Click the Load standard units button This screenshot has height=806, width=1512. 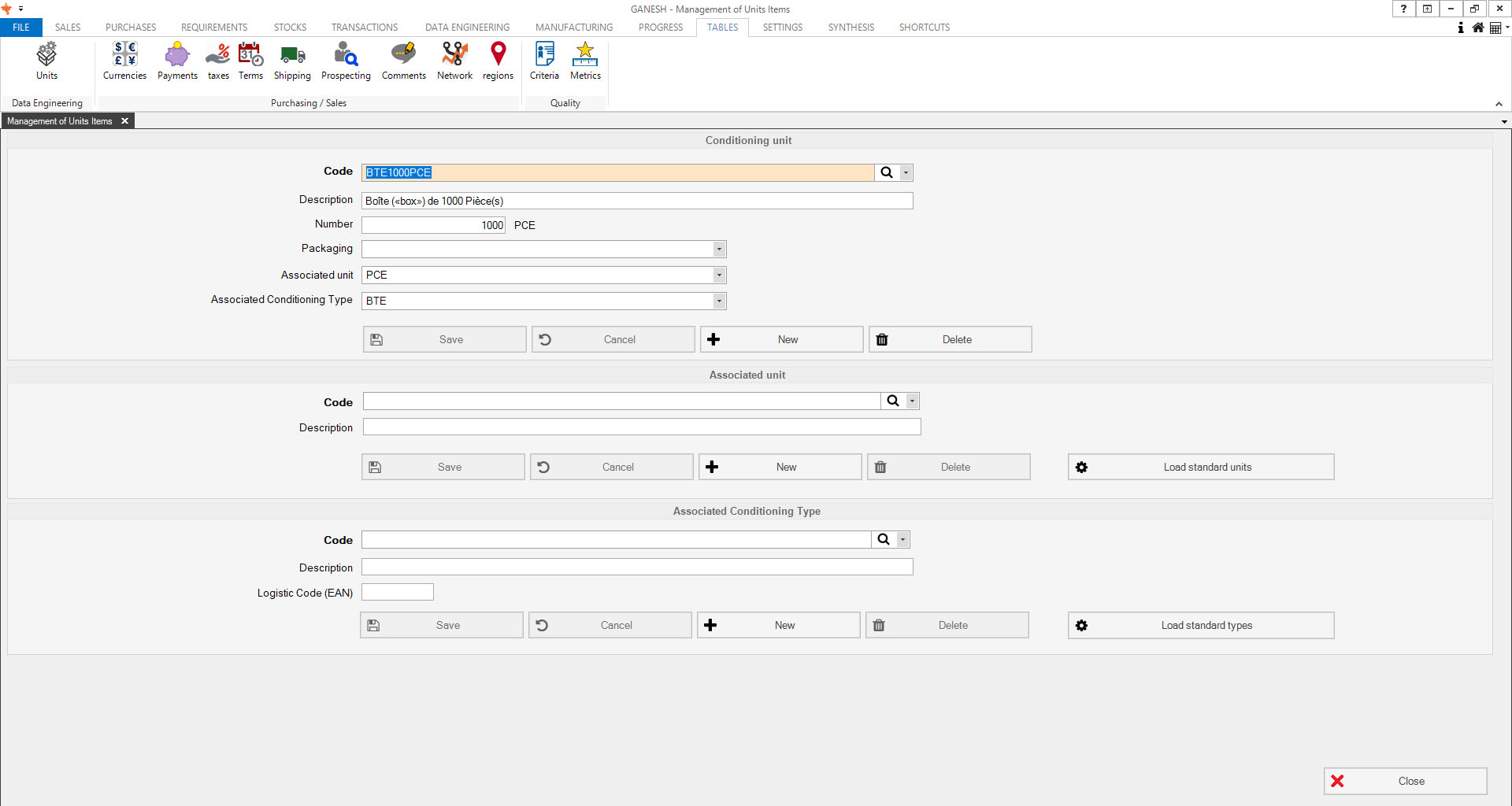click(x=1201, y=467)
